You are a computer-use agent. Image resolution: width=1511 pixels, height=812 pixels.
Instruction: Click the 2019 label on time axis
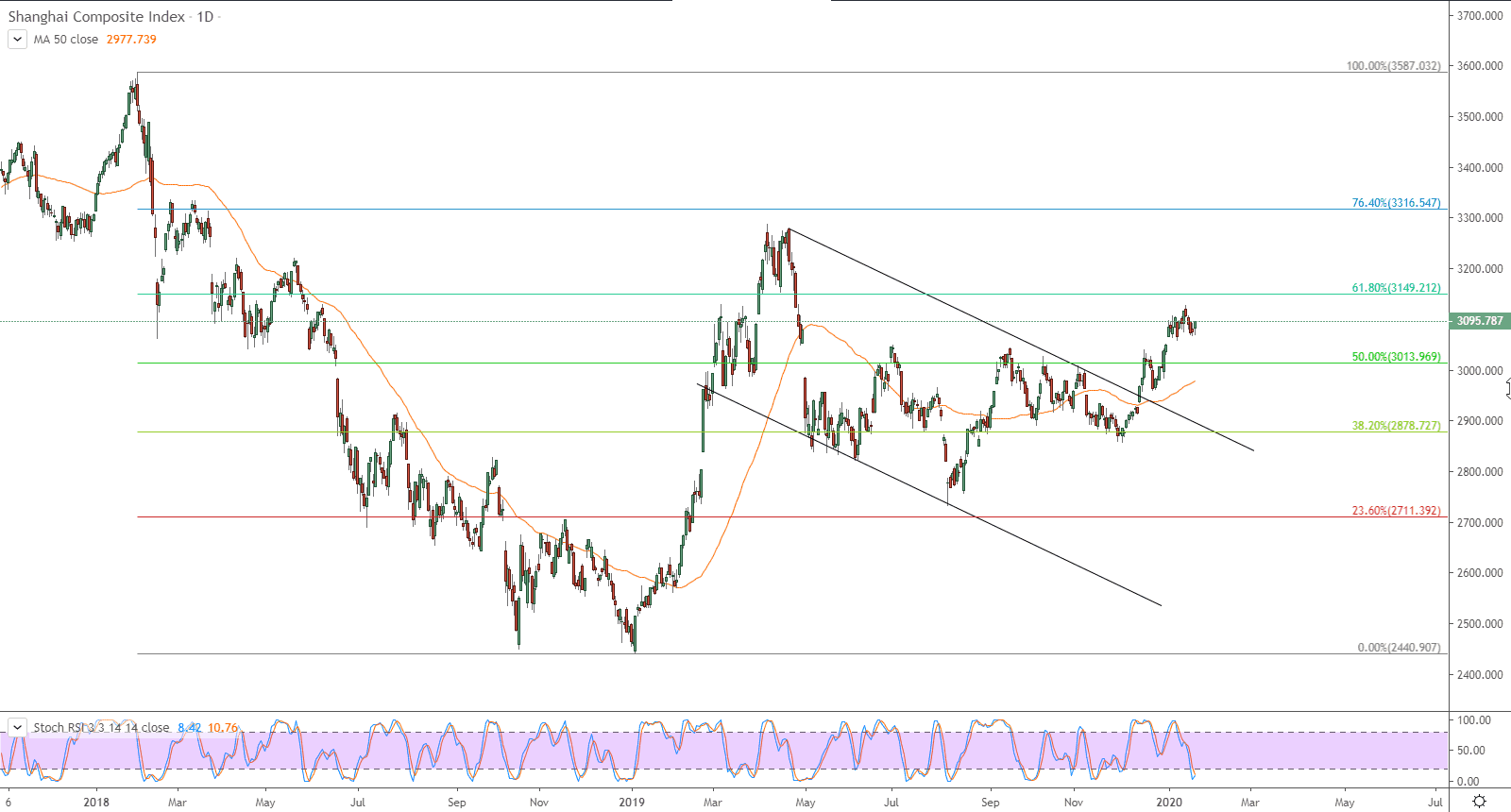632,803
